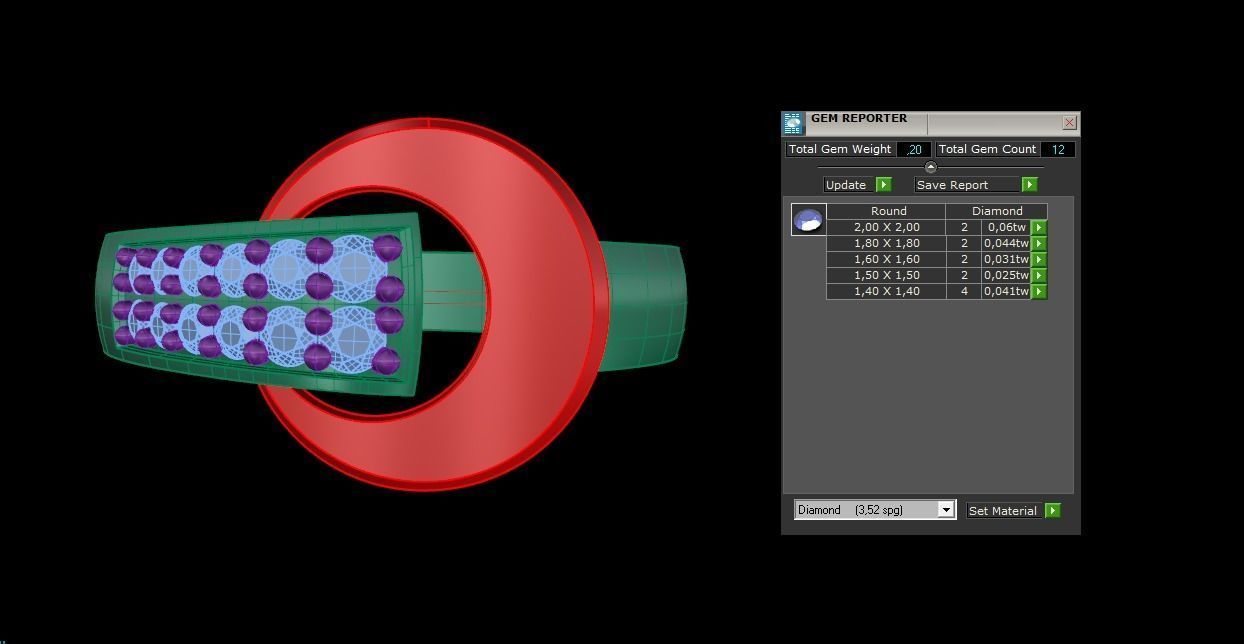This screenshot has height=644, width=1244.
Task: Click green arrow for 1,60 X 1,60 row
Action: coord(1039,260)
